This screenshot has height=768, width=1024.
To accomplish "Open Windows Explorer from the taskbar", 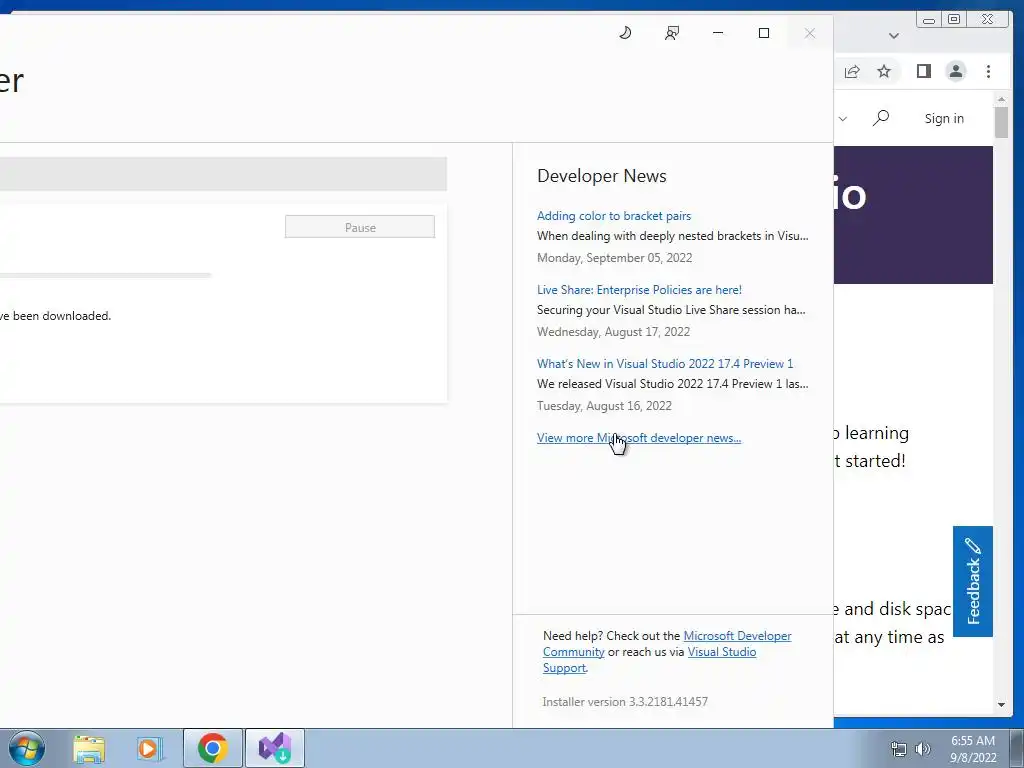I will click(x=89, y=748).
